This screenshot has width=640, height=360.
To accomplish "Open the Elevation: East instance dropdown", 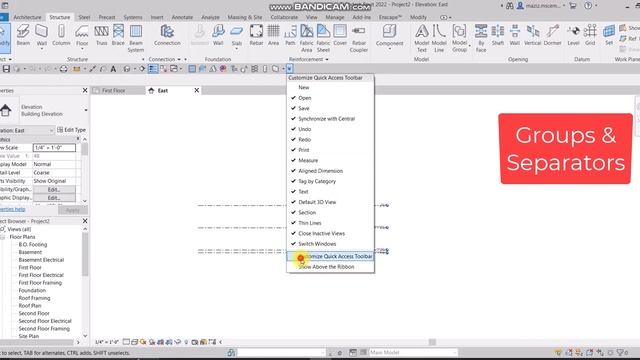I will (x=52, y=130).
